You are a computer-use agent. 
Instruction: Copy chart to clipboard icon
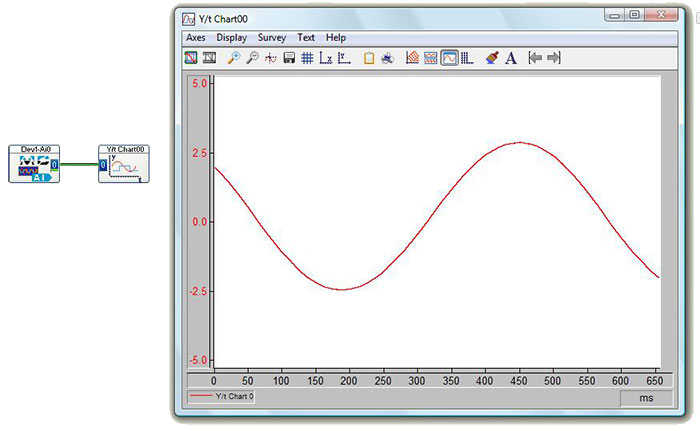point(369,58)
